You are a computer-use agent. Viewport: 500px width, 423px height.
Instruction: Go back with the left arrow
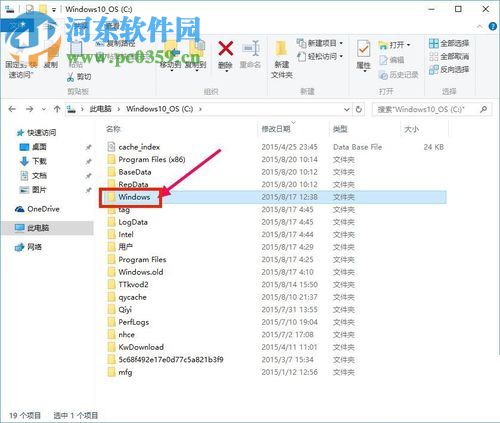pos(12,109)
